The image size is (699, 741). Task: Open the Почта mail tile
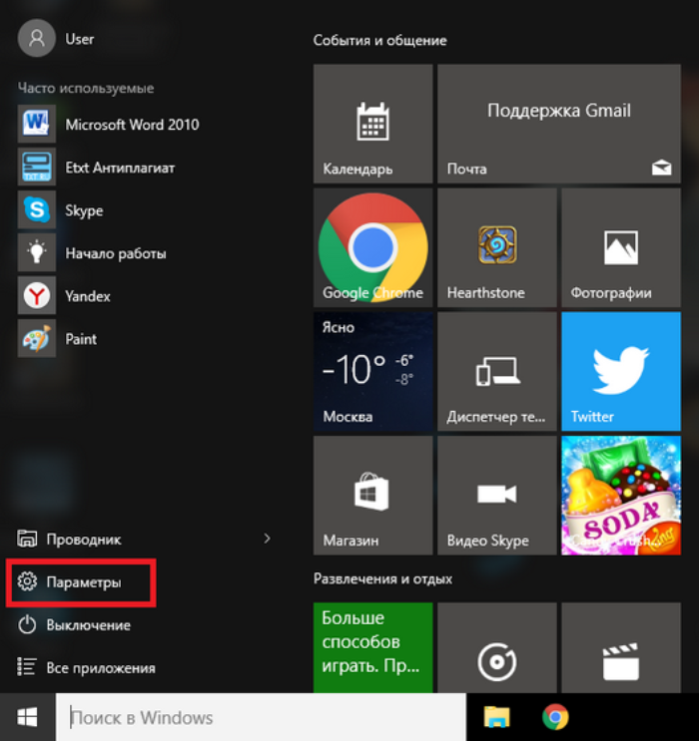tap(559, 124)
